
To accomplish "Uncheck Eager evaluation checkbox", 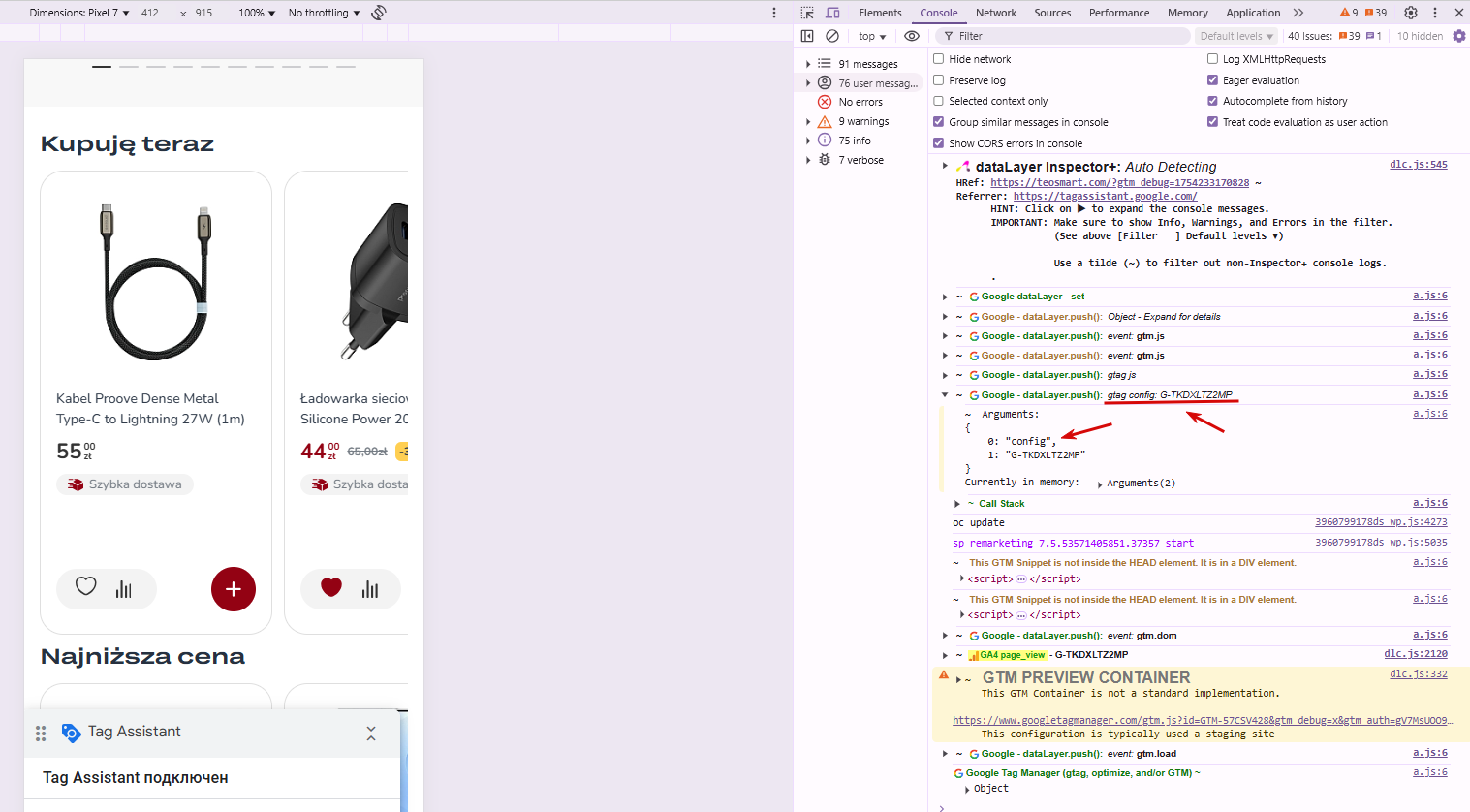I will (x=1212, y=80).
